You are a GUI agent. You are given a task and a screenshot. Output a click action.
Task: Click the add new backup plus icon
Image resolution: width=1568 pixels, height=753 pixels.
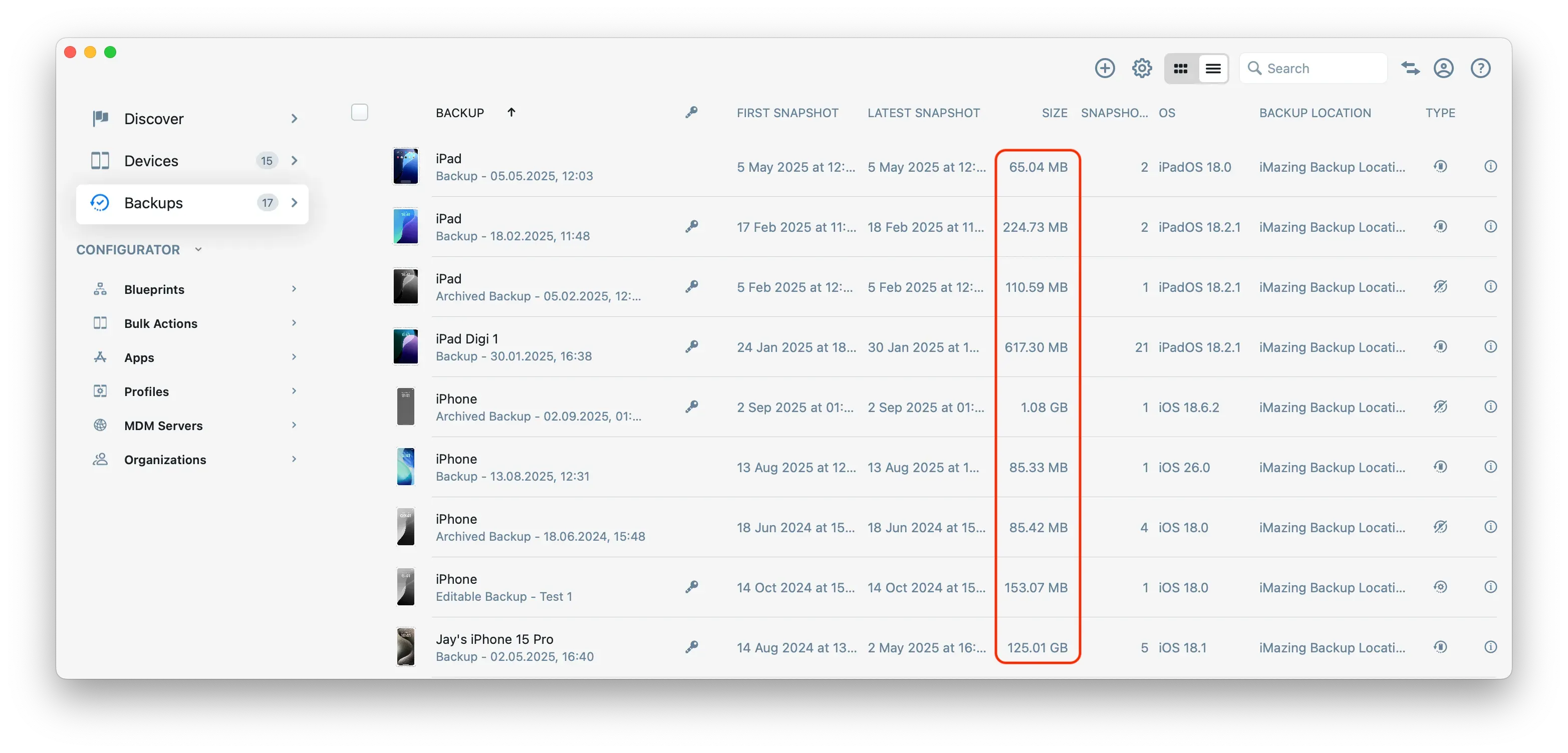1105,68
